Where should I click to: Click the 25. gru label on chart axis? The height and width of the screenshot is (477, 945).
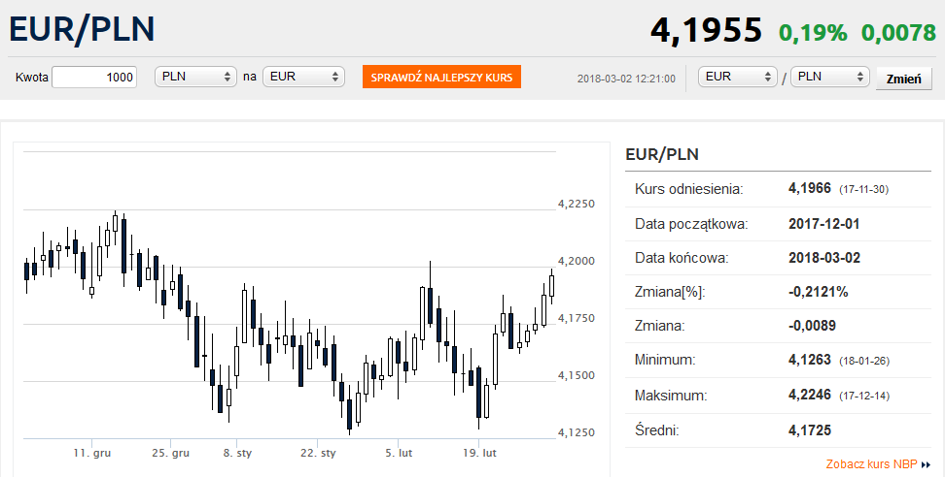coord(171,453)
